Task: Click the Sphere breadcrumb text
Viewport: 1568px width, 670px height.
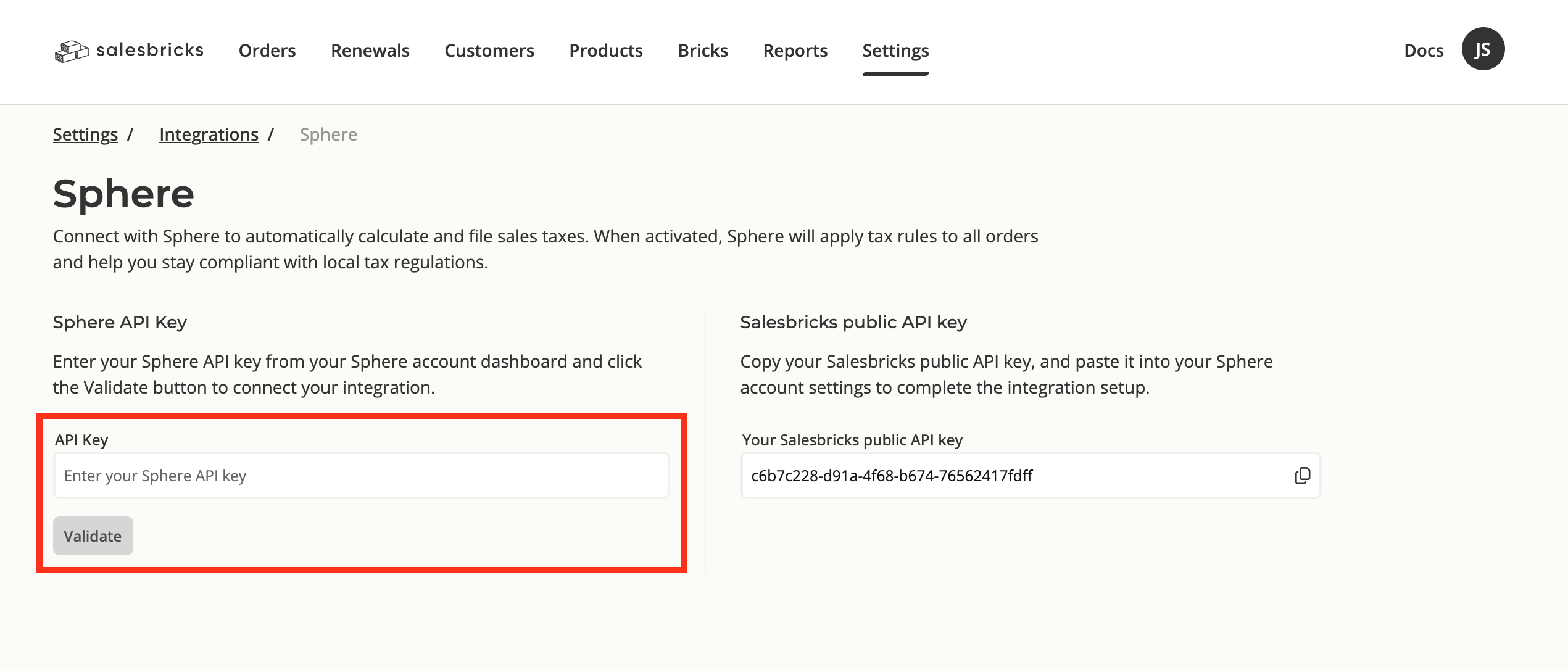Action: [328, 134]
